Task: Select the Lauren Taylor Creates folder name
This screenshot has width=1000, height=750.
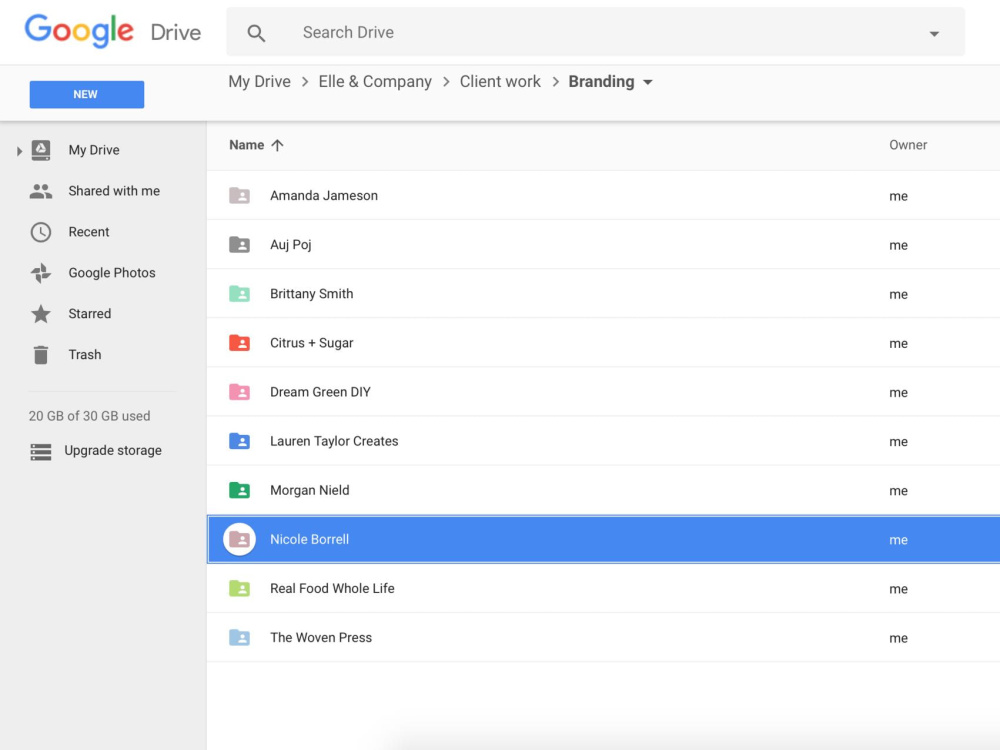Action: [334, 441]
